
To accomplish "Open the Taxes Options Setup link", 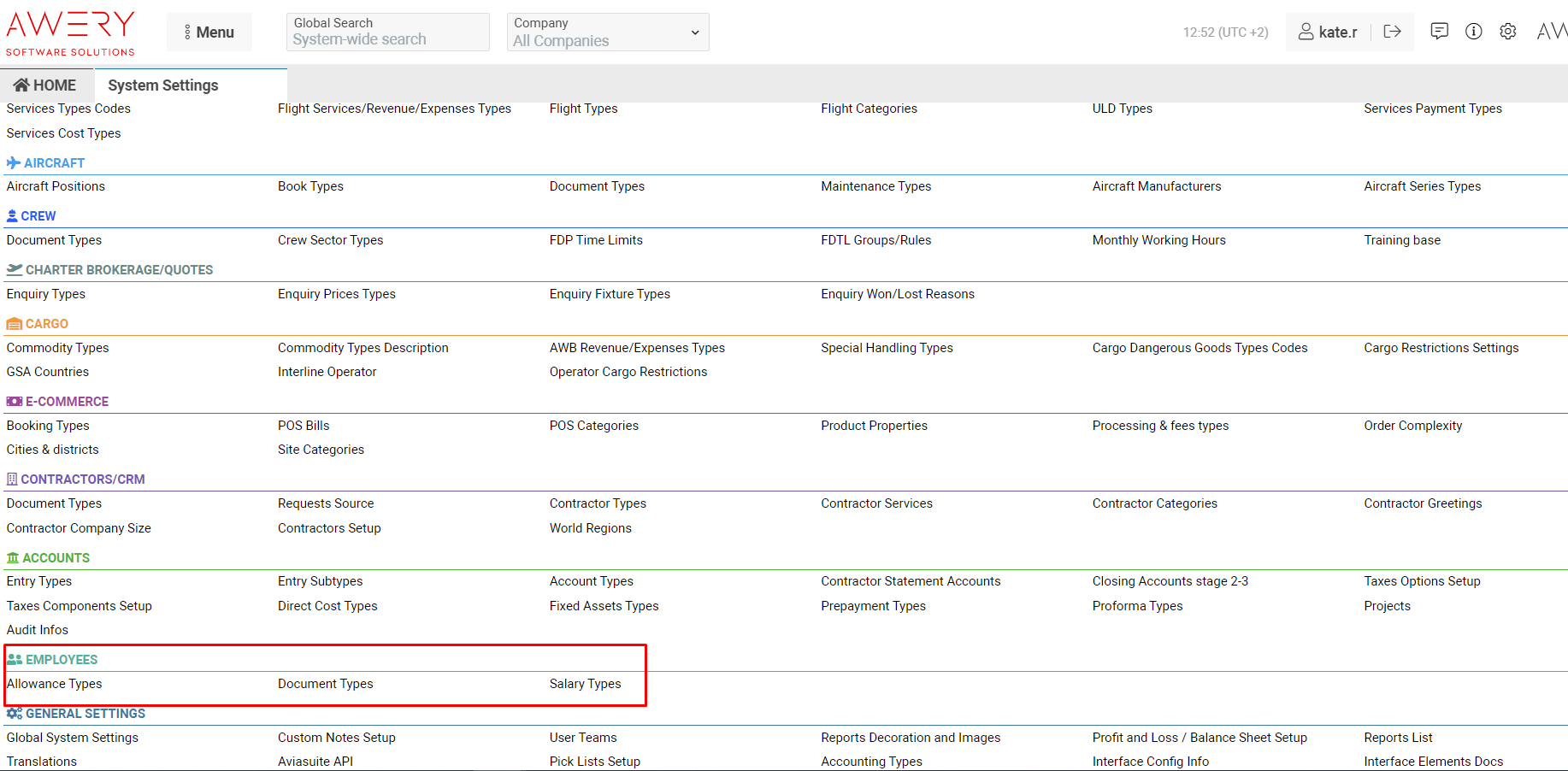I will 1421,581.
